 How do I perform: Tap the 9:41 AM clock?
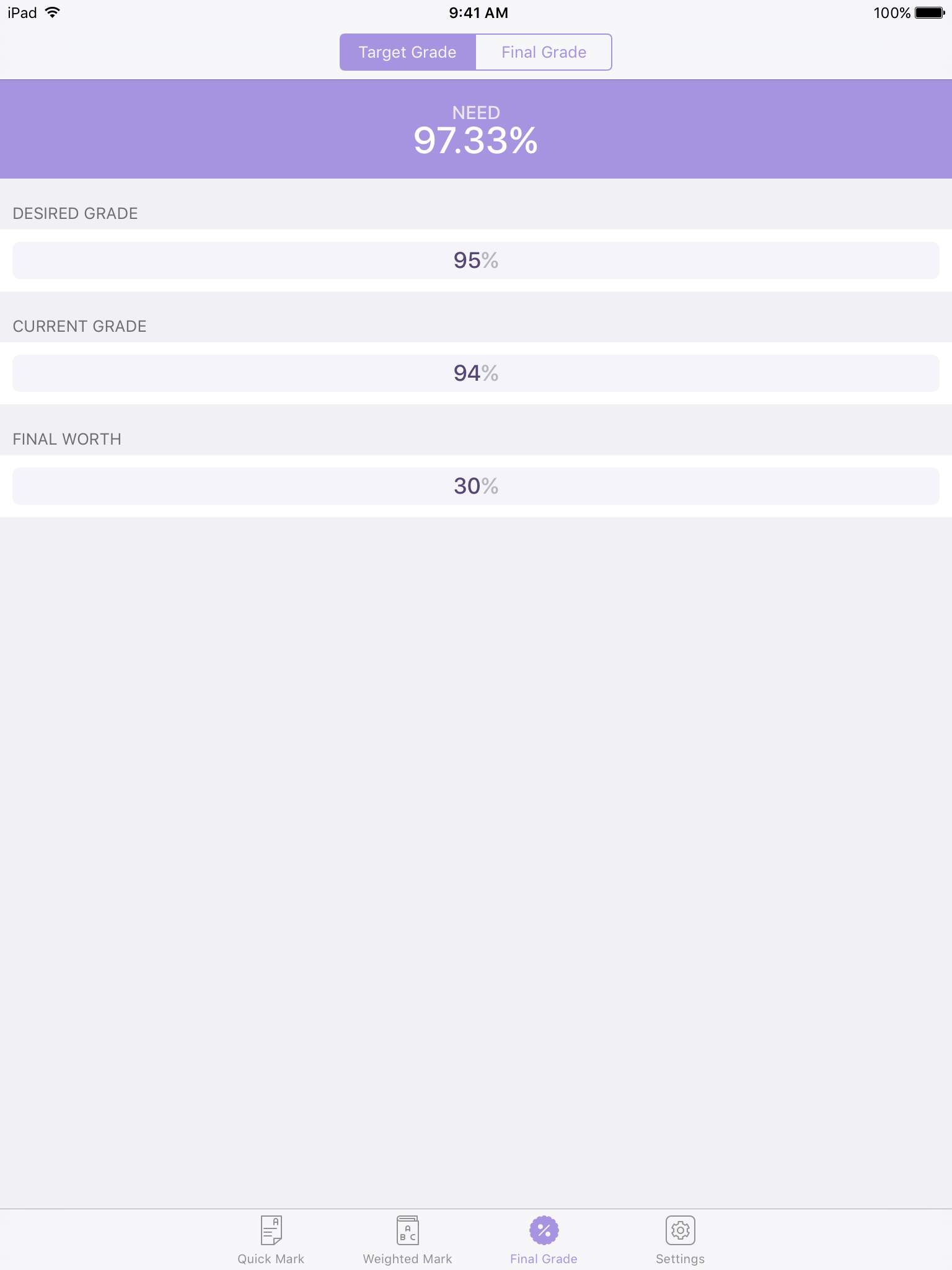[x=478, y=12]
